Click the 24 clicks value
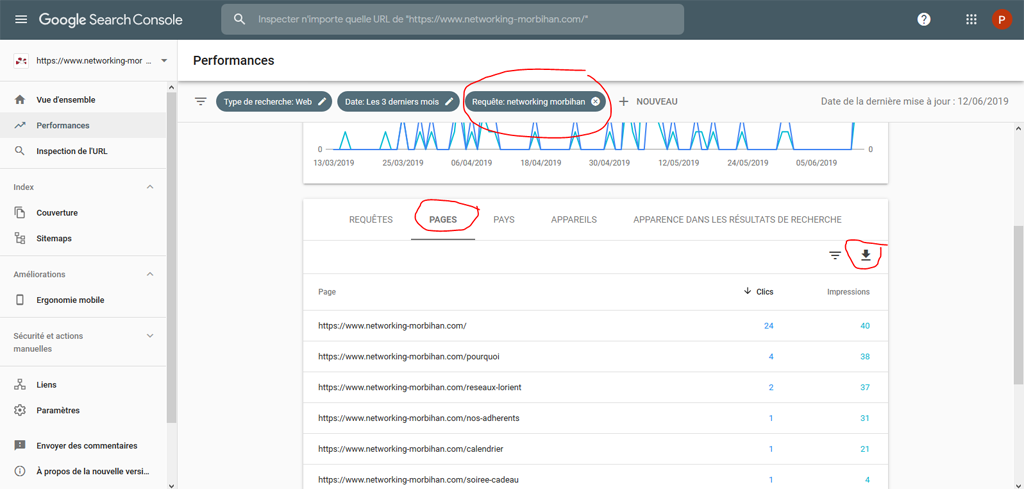This screenshot has height=489, width=1024. pyautogui.click(x=768, y=326)
